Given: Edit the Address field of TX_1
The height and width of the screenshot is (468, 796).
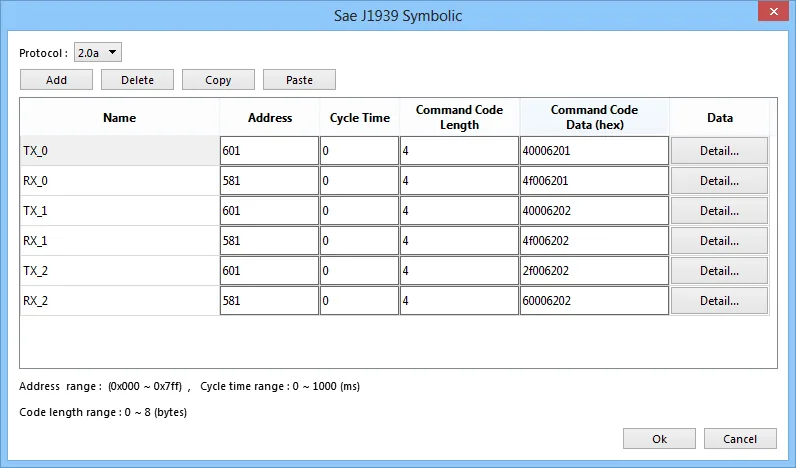Looking at the screenshot, I should (270, 211).
